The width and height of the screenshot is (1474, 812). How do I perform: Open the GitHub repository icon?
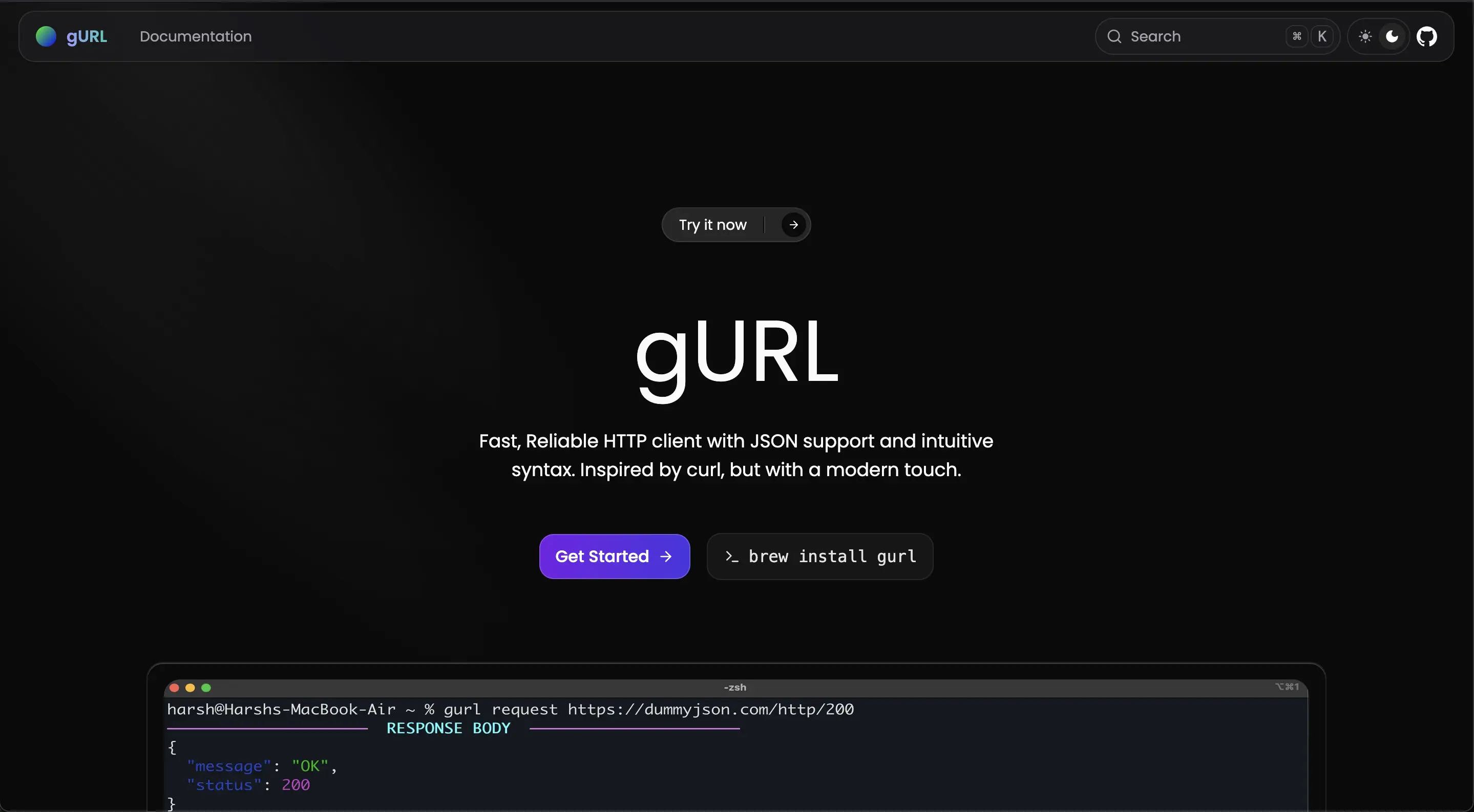(x=1427, y=36)
